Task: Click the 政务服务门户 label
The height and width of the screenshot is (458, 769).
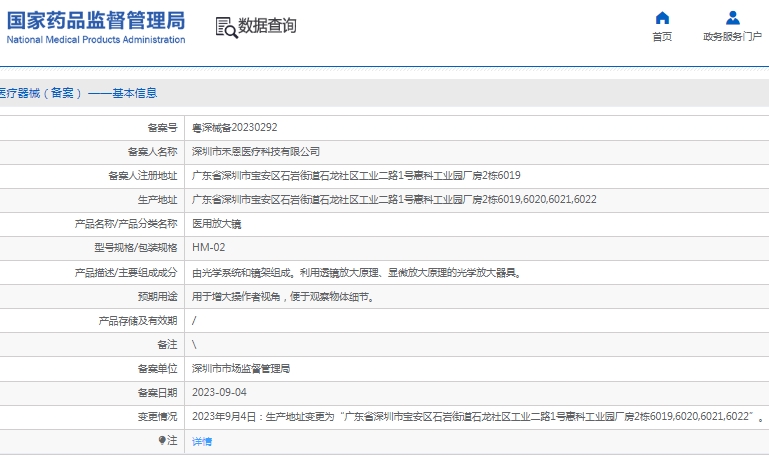Action: [x=733, y=37]
